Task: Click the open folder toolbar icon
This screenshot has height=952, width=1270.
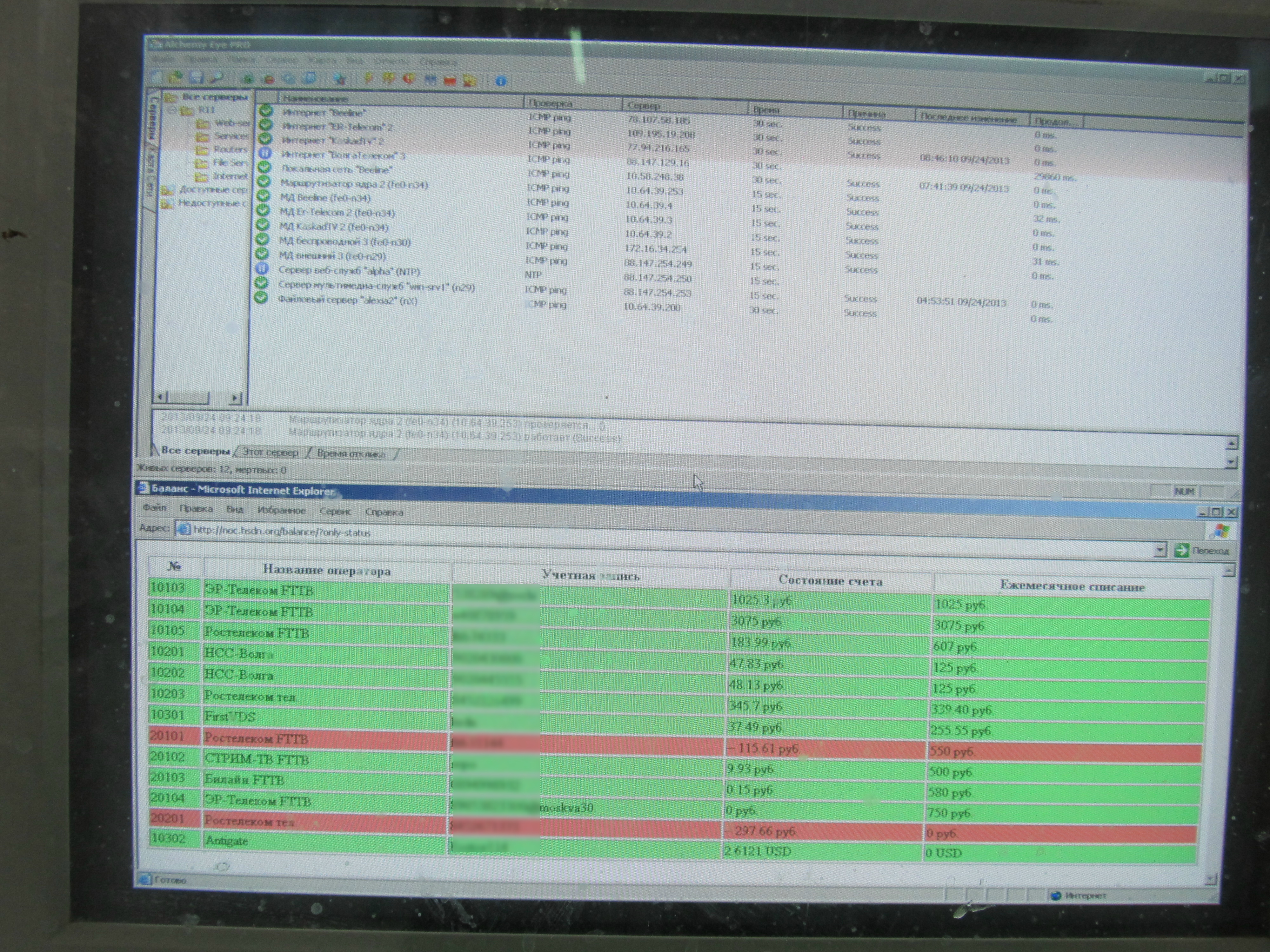Action: point(176,77)
